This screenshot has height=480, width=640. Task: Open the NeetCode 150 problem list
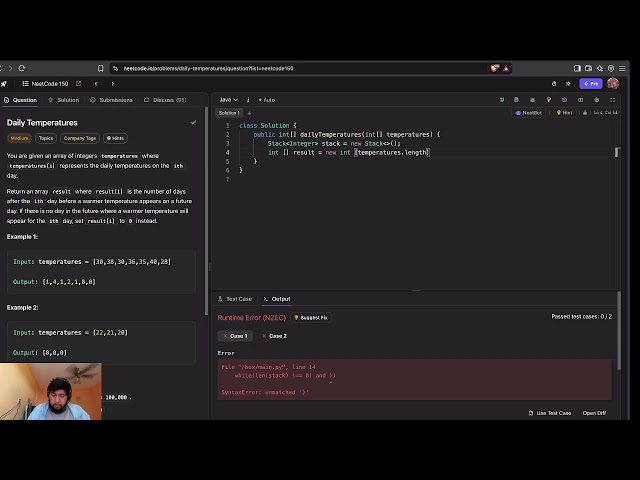coord(45,84)
